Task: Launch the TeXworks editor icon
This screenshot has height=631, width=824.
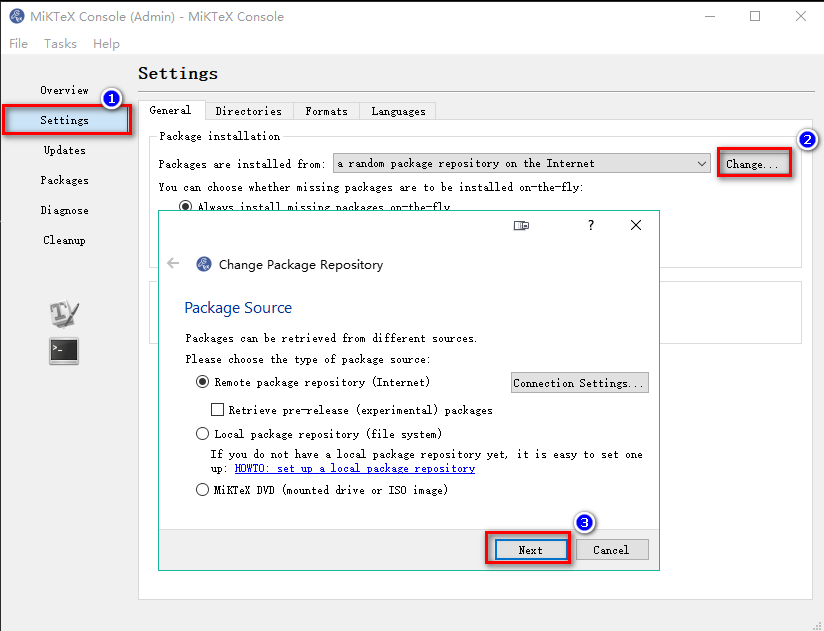Action: pos(64,313)
